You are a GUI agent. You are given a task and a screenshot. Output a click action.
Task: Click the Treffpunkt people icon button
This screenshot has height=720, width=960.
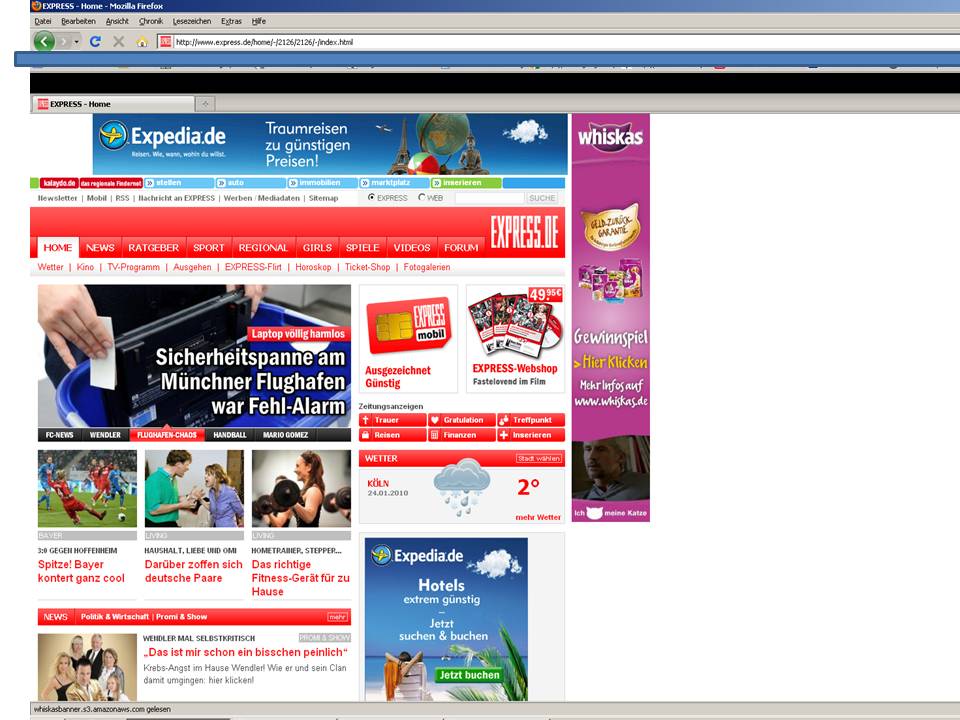(531, 420)
